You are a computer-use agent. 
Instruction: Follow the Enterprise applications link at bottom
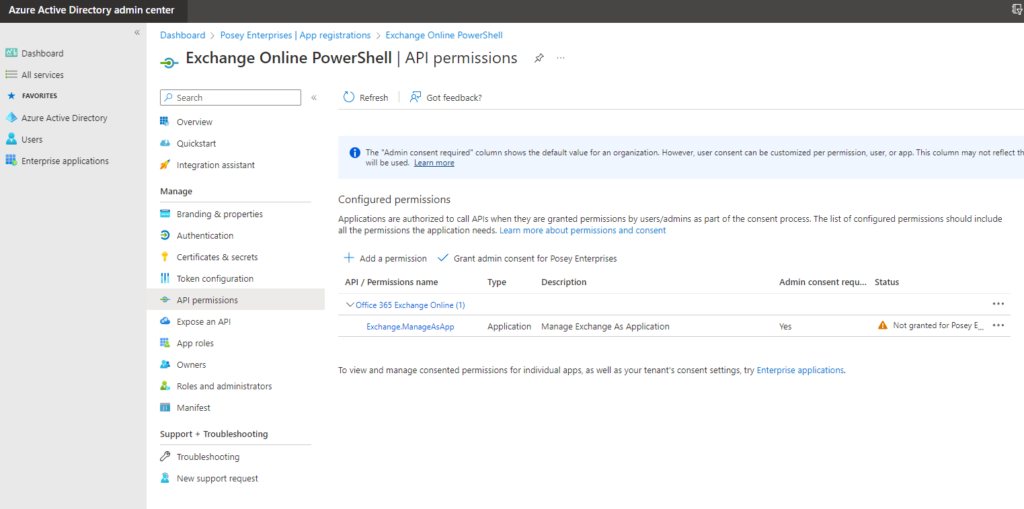[800, 370]
